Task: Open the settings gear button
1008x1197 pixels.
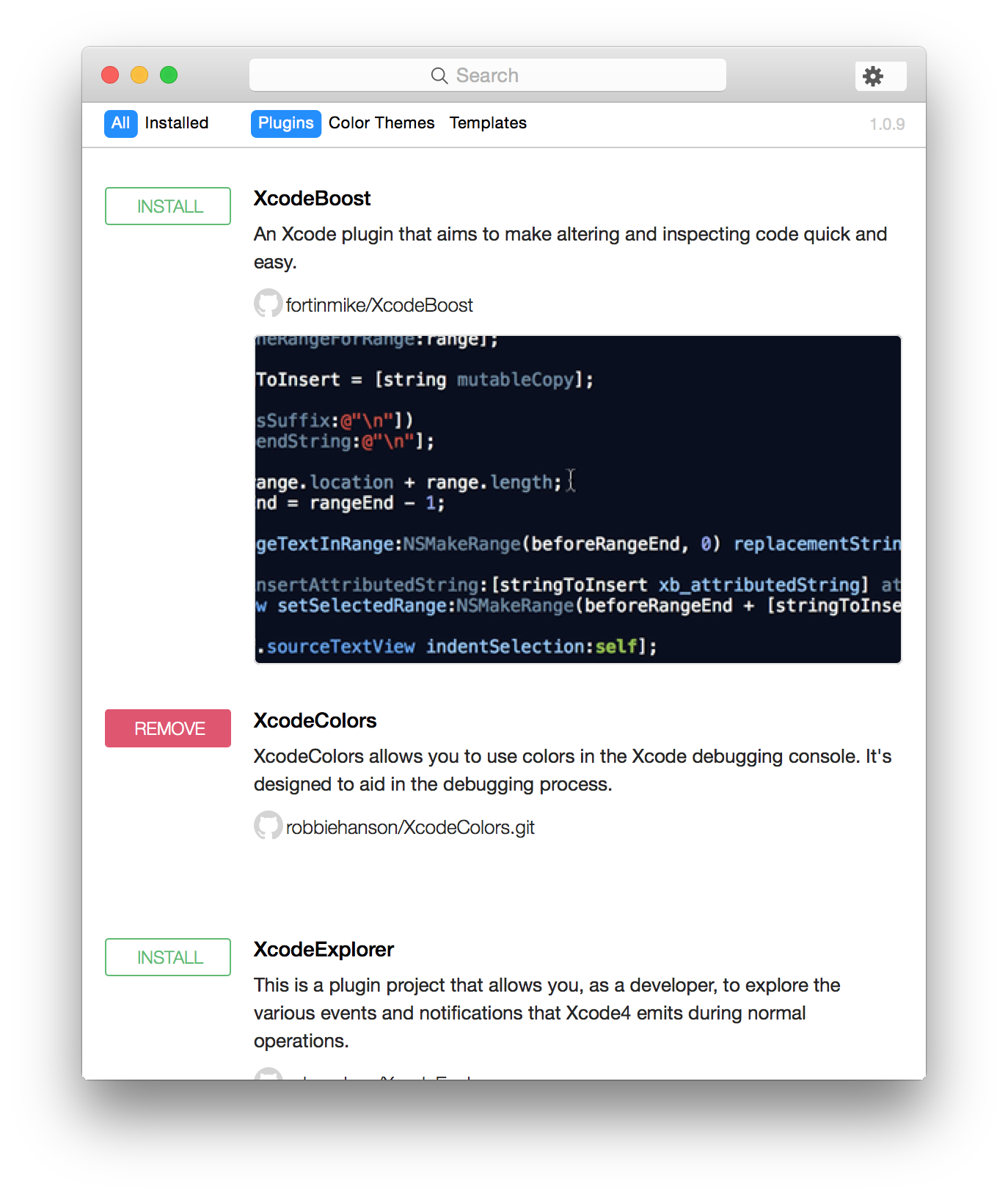Action: [x=880, y=76]
